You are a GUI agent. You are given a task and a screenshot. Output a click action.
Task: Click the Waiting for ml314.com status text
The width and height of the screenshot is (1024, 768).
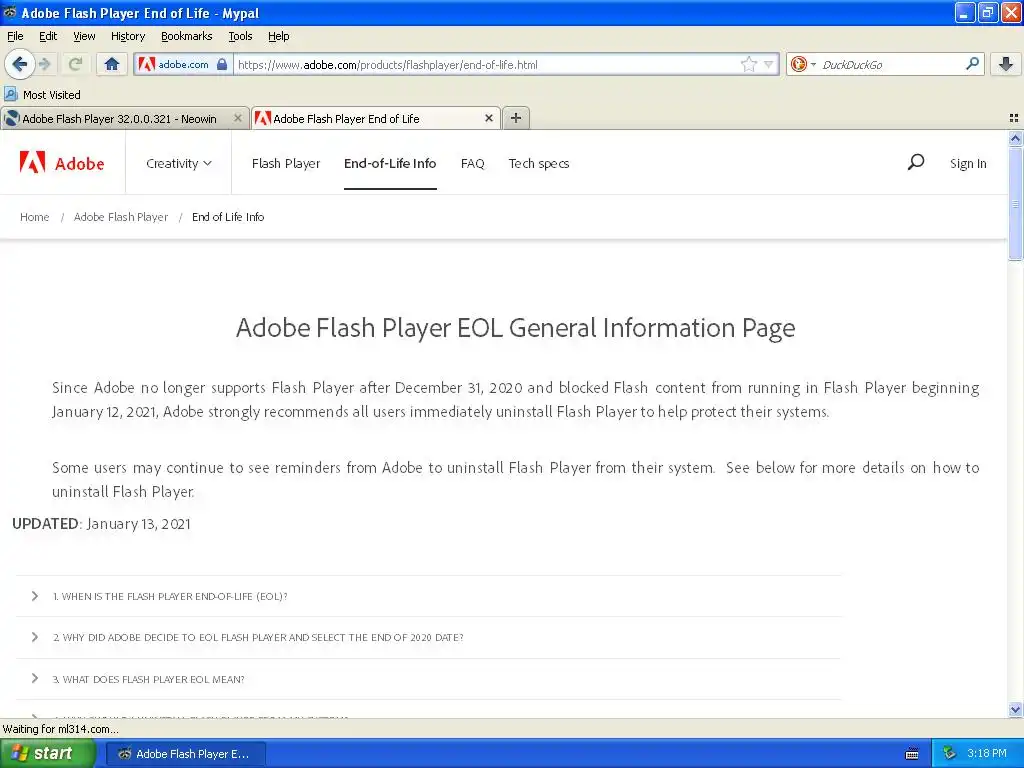point(61,729)
